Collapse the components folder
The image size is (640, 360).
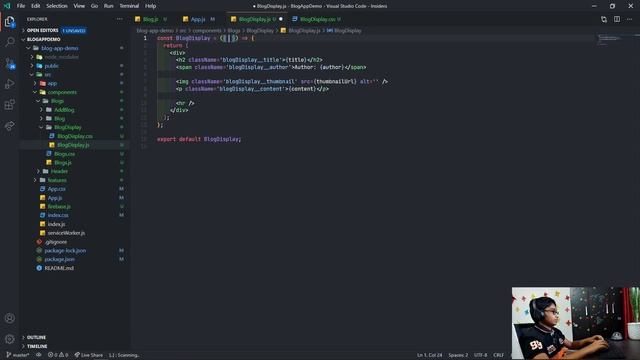[x=62, y=92]
